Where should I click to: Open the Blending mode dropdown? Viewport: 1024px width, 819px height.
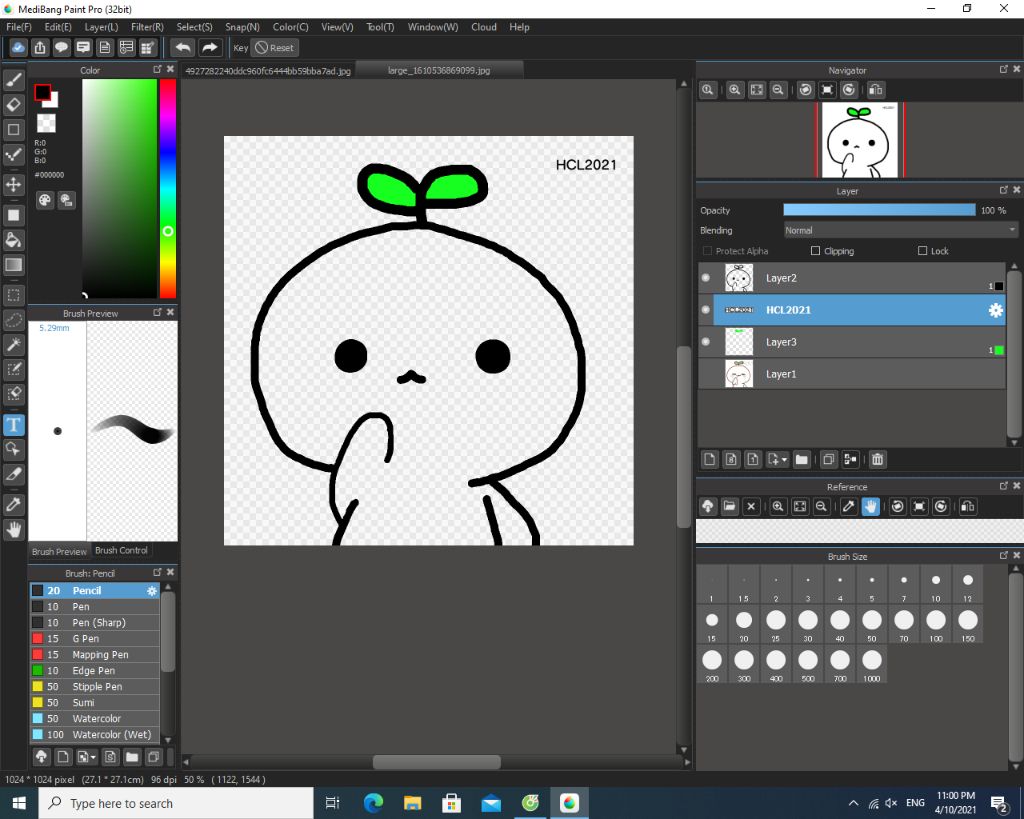pos(901,231)
